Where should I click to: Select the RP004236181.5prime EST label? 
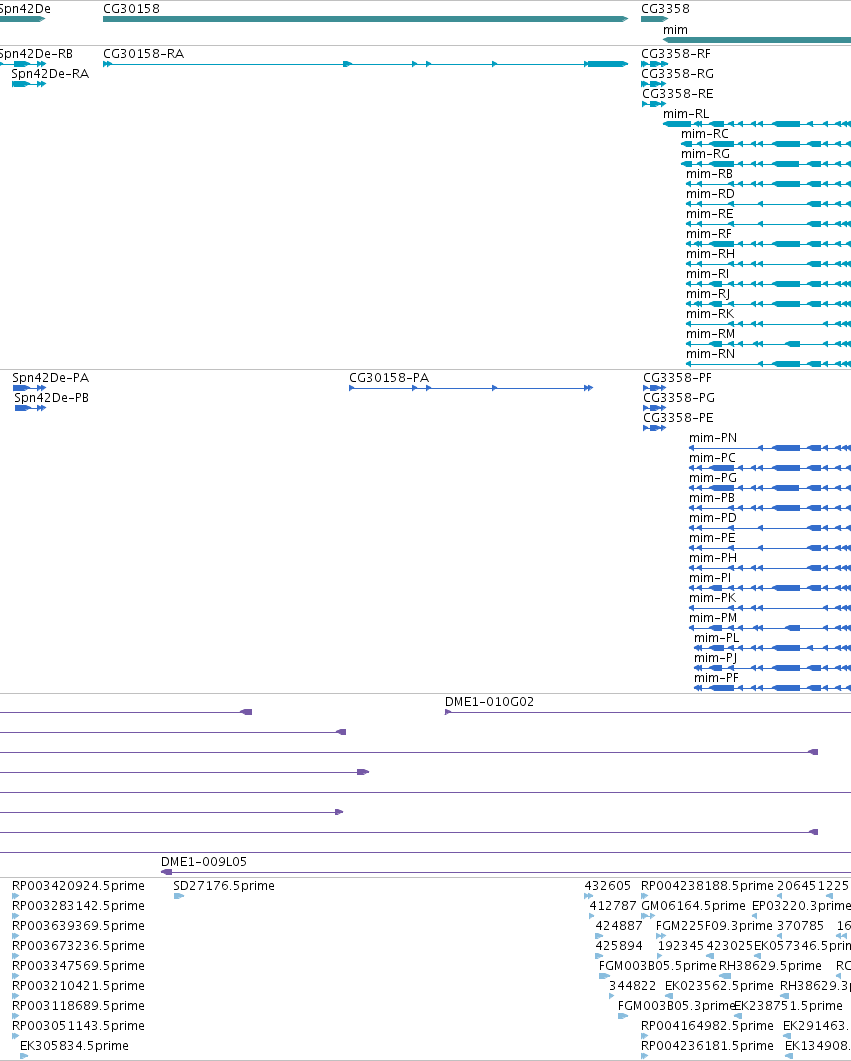pyautogui.click(x=708, y=1045)
